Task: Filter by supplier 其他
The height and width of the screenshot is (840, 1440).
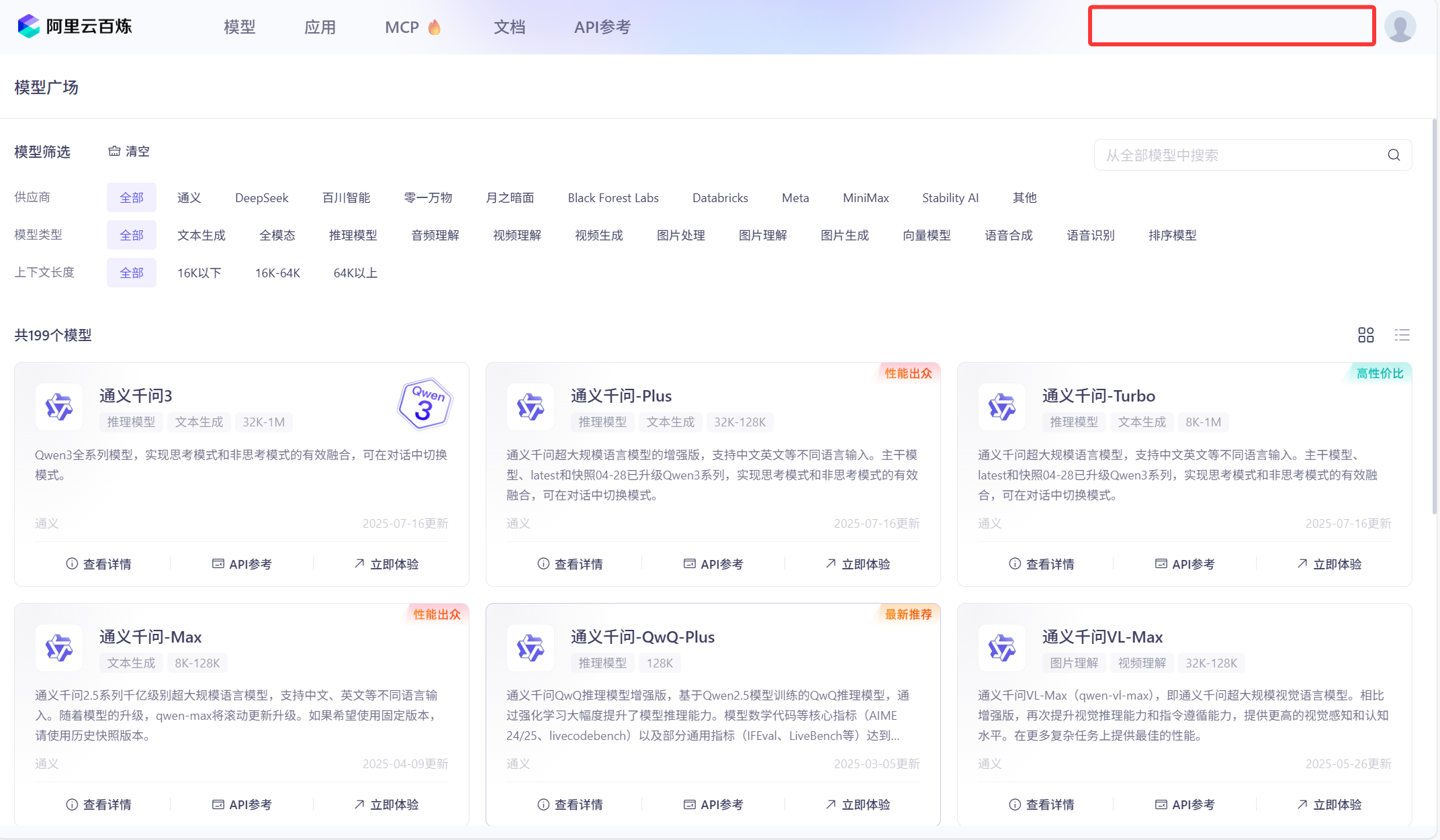Action: (x=1025, y=197)
